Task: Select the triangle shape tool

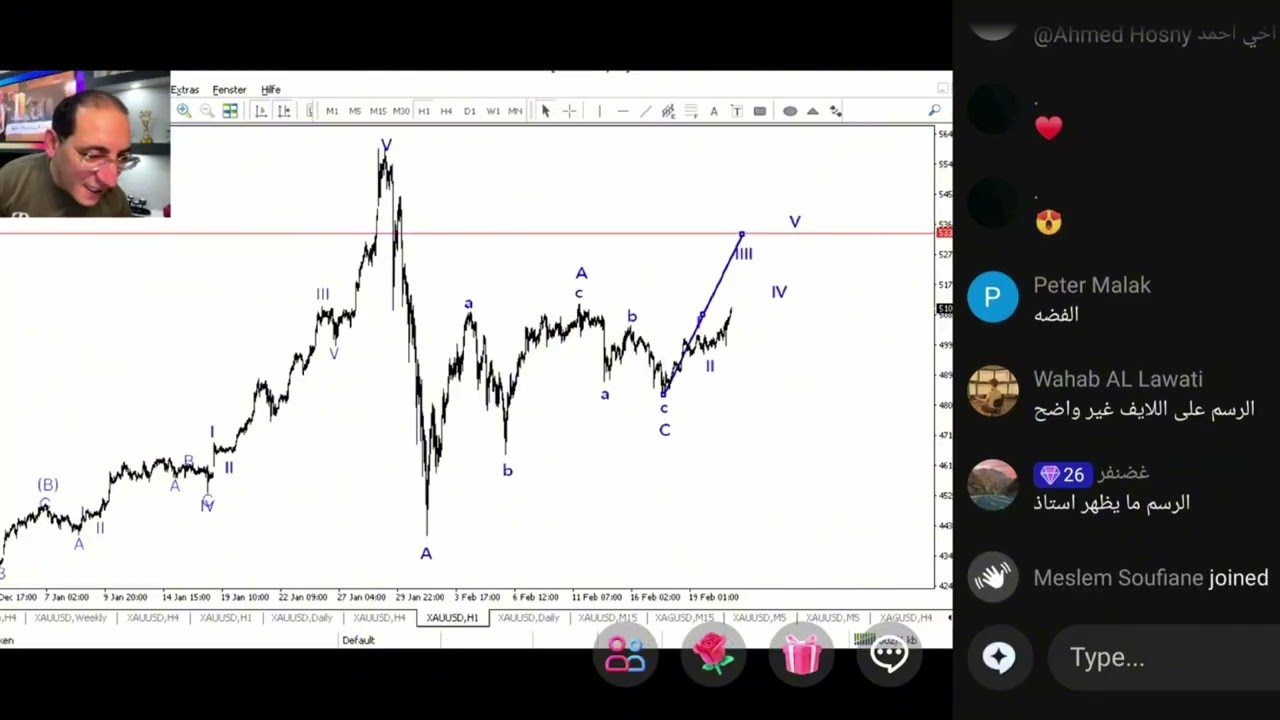Action: point(812,111)
